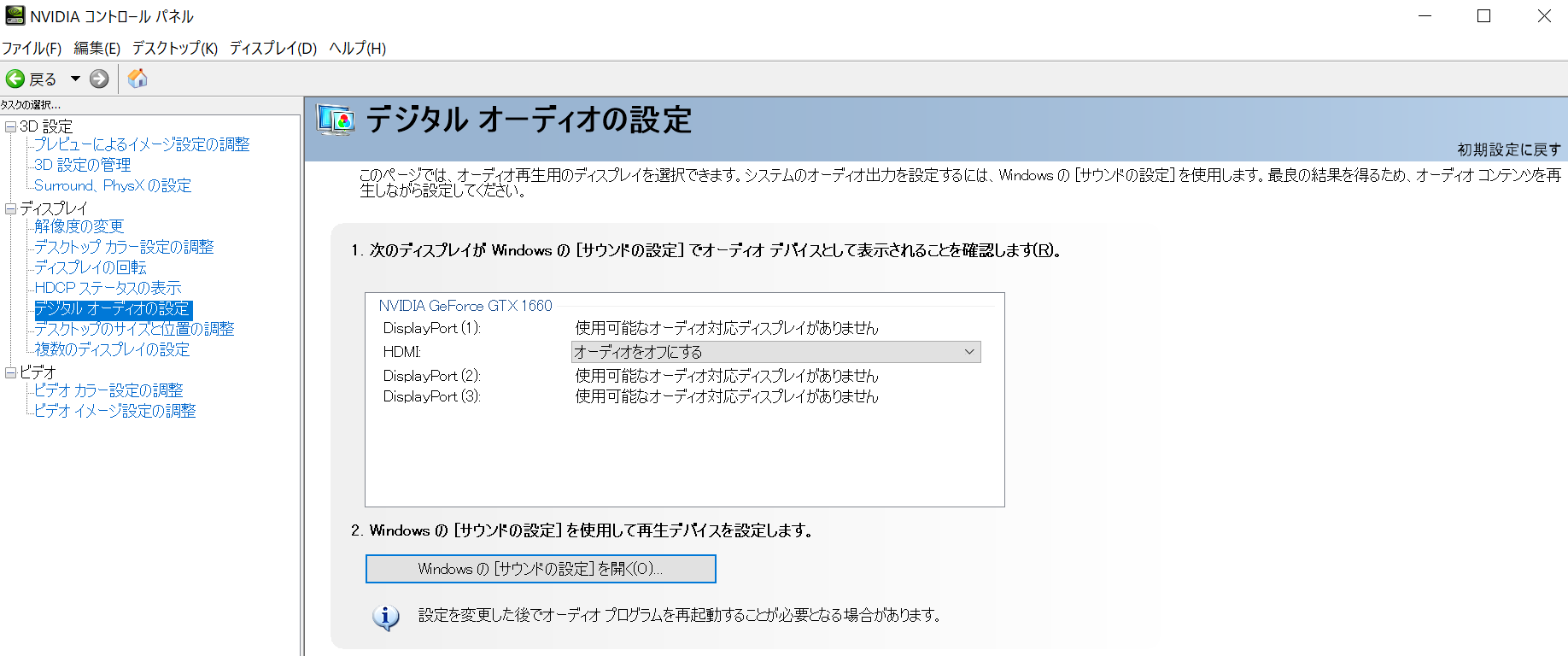Collapse the 3D 設定 tree node
The image size is (1568, 656).
pyautogui.click(x=11, y=126)
